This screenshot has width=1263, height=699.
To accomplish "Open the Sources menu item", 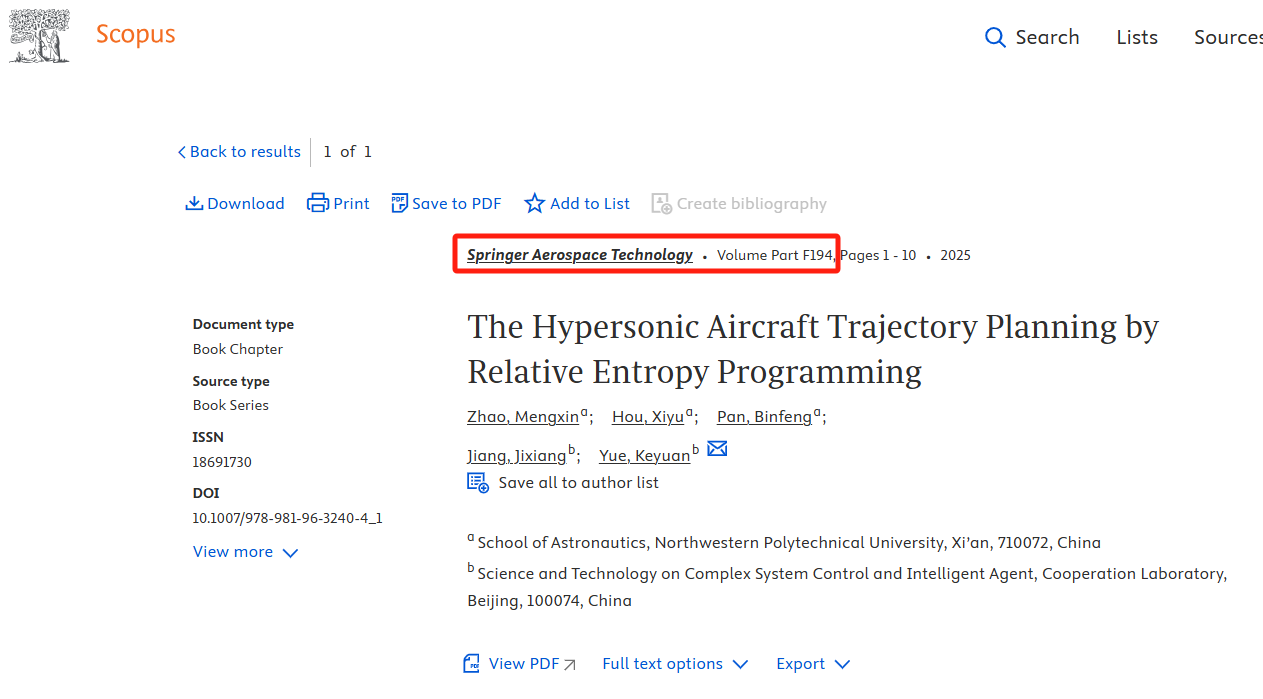I will 1228,38.
